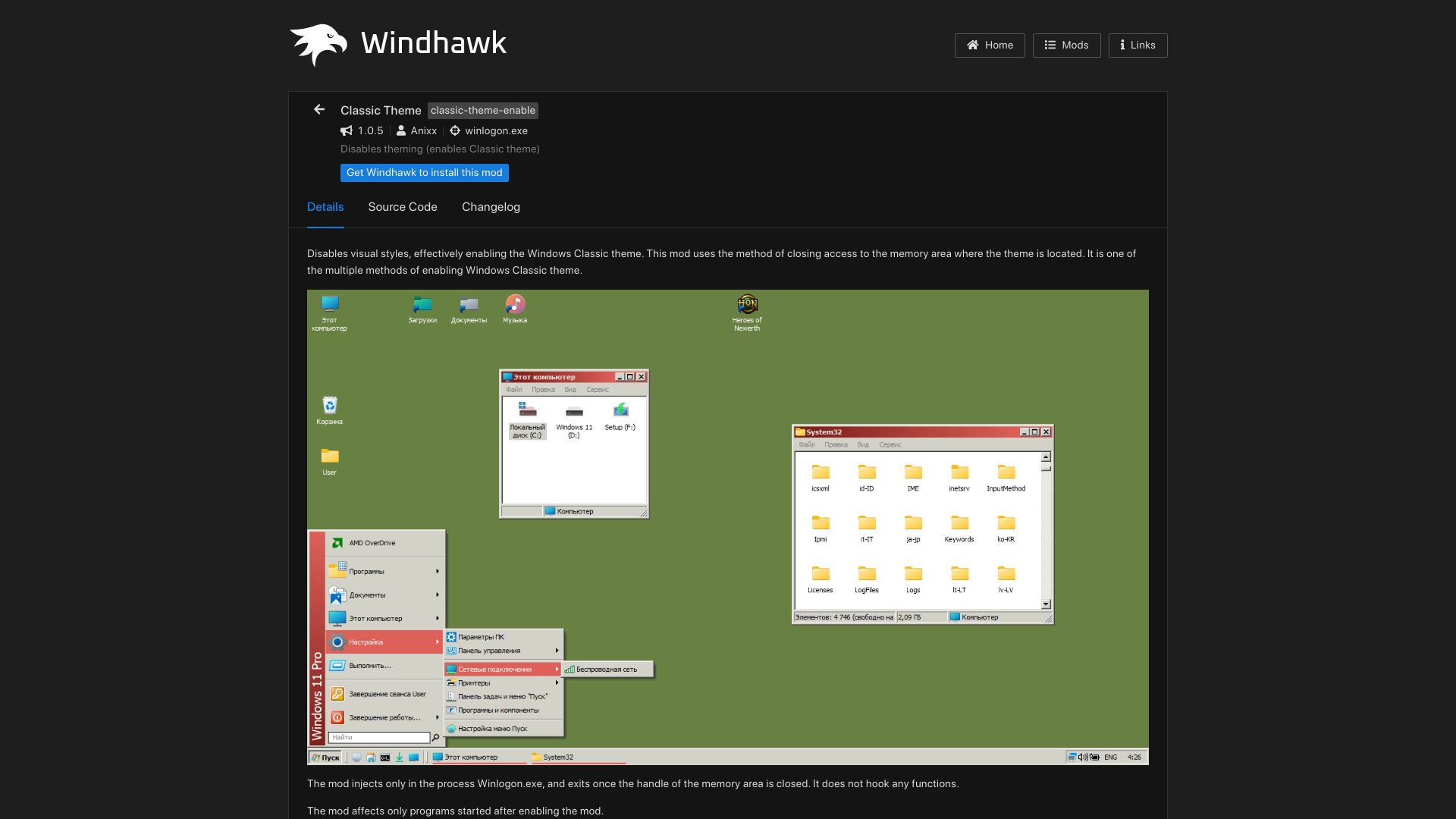Click the Музыка desktop icon in screenshot
The width and height of the screenshot is (1456, 819).
pyautogui.click(x=515, y=309)
